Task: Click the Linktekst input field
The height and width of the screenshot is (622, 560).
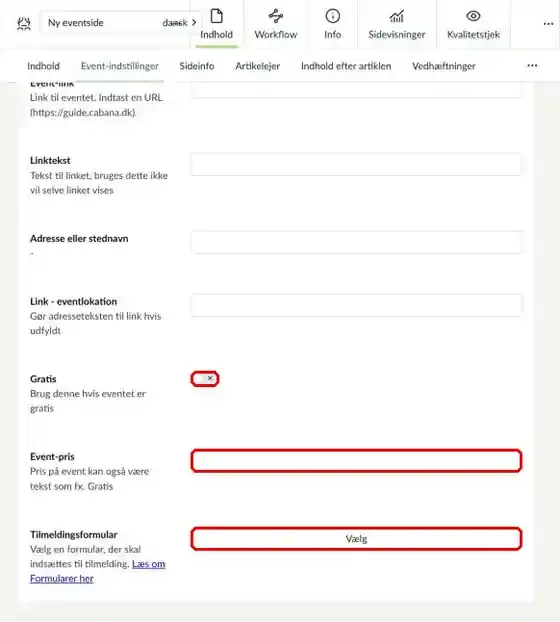Action: point(356,164)
